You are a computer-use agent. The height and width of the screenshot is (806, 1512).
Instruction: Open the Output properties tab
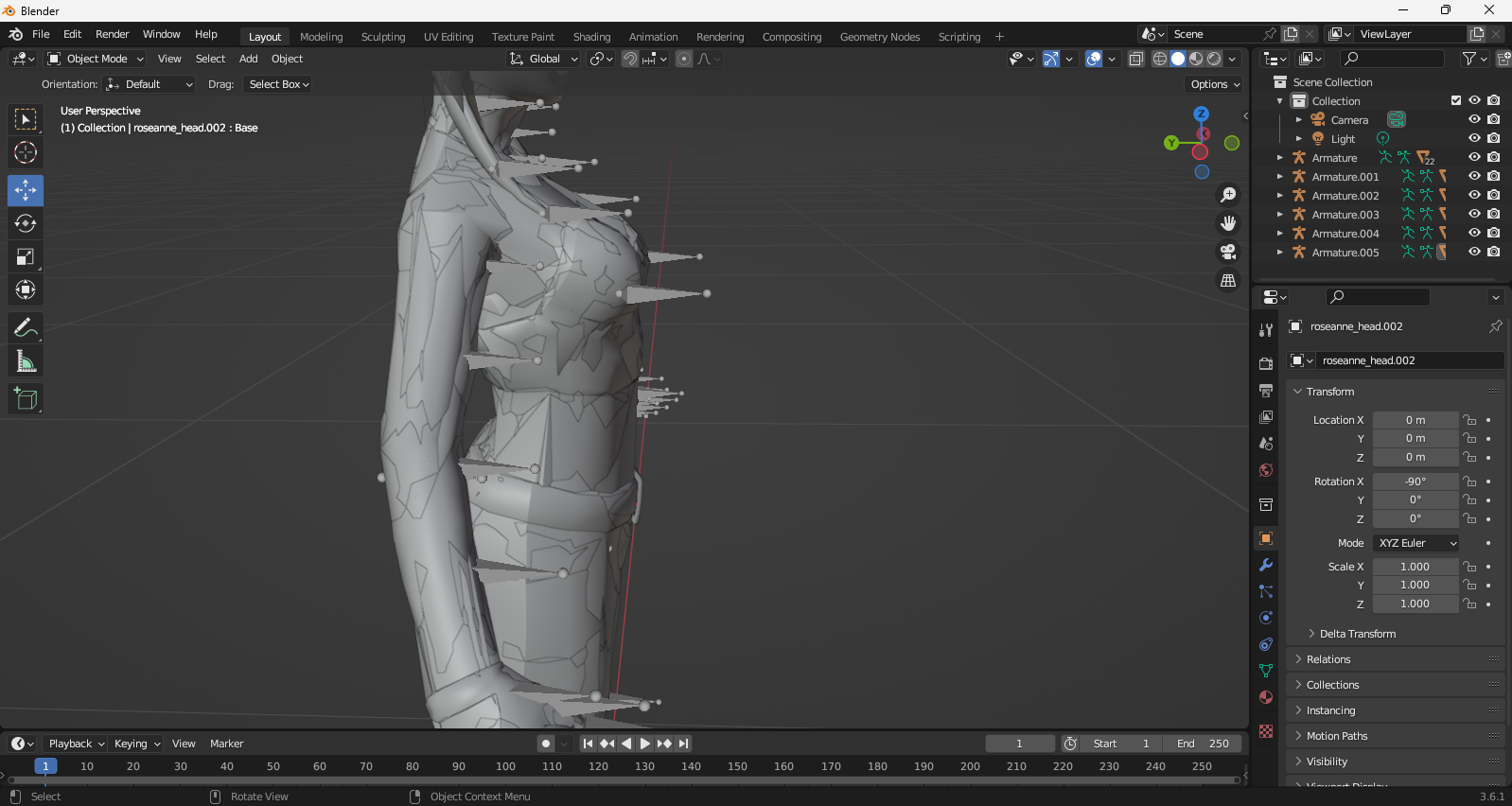coord(1266,390)
